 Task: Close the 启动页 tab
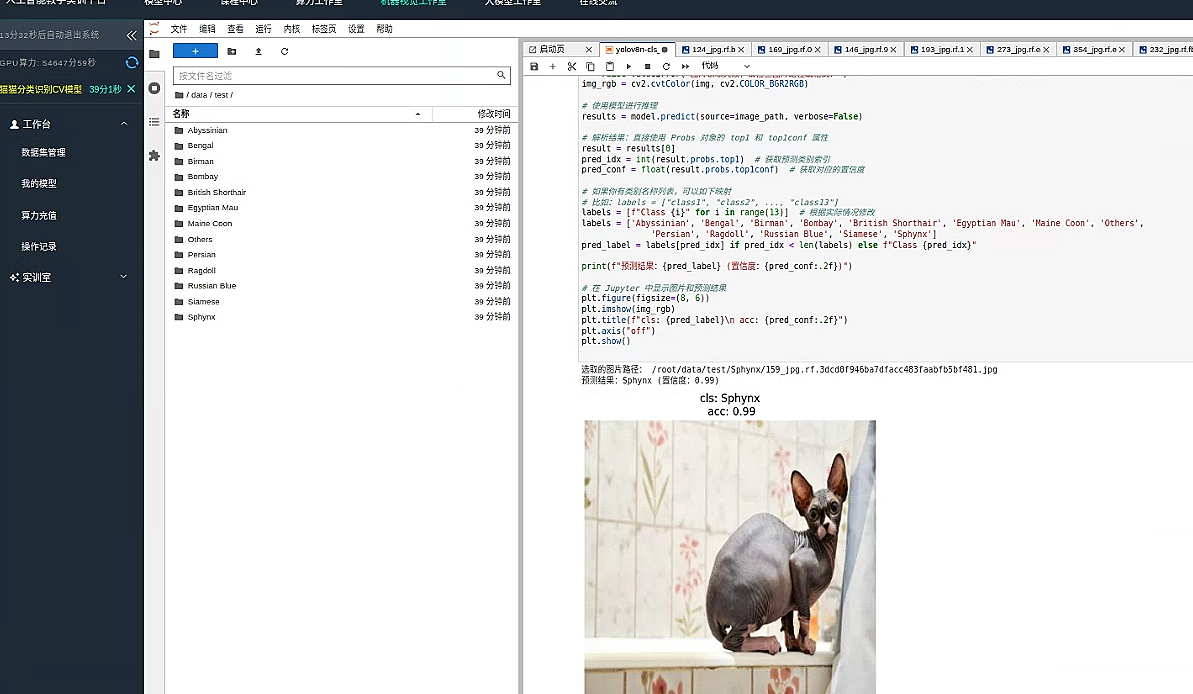[589, 49]
